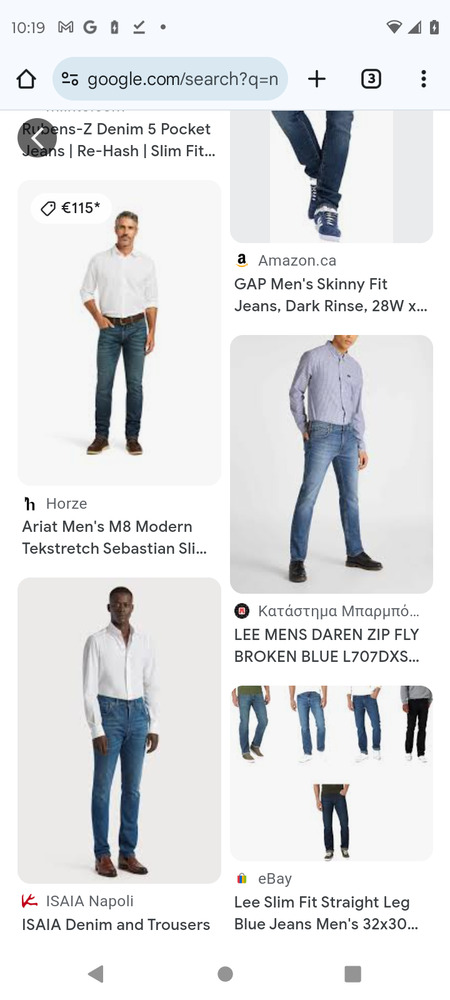
Task: Tap the ISAIA Denim model image
Action: (119, 730)
